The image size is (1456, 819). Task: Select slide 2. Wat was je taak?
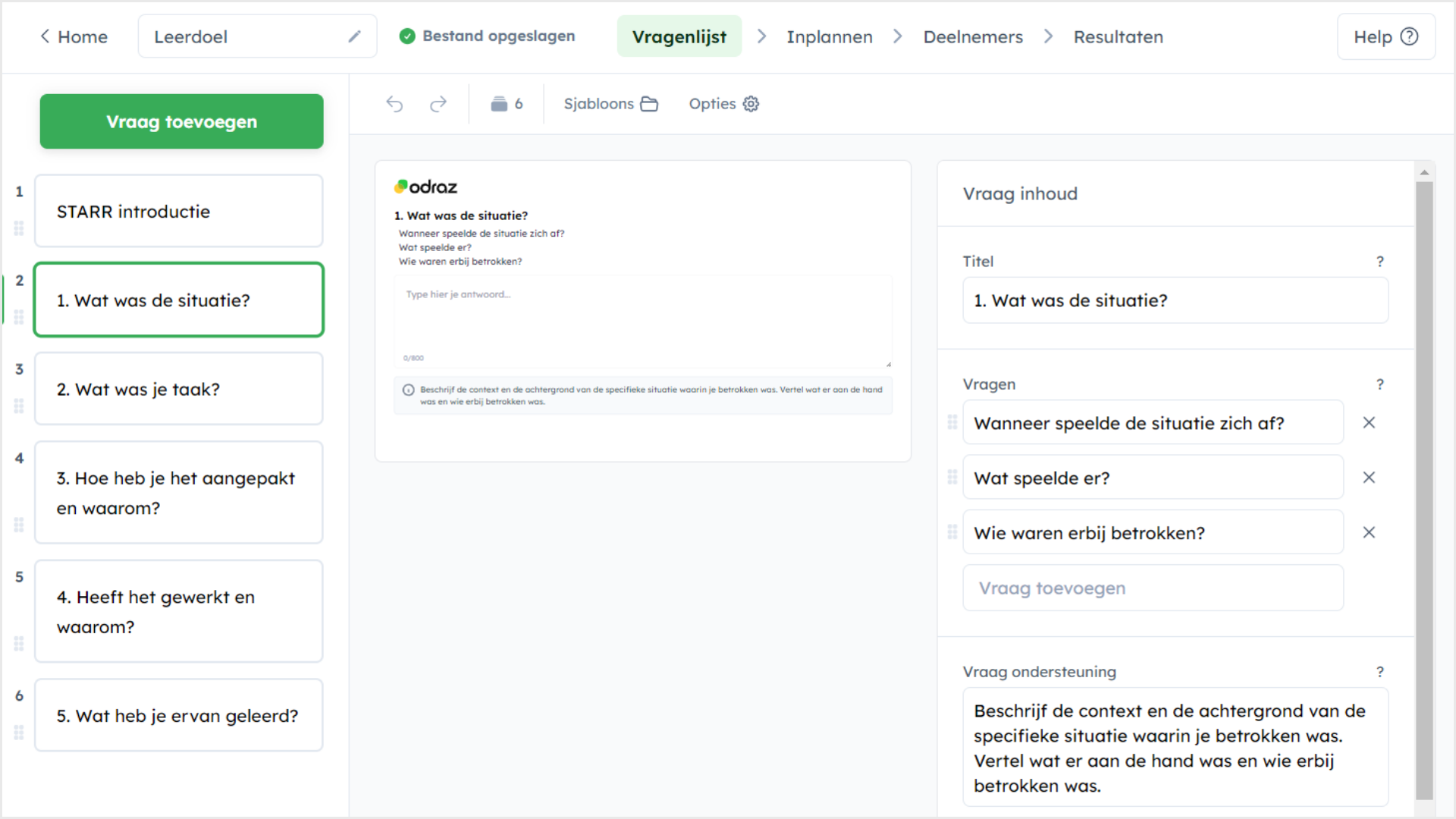179,388
